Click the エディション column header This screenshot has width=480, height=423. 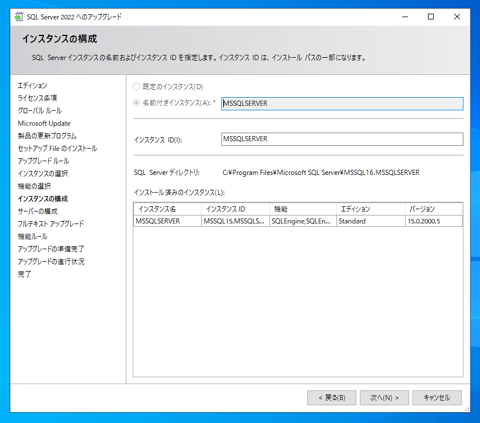tap(371, 209)
